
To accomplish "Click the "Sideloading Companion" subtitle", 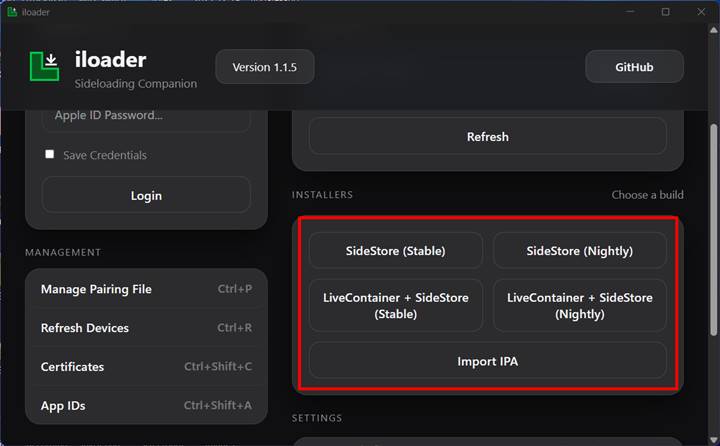I will (x=136, y=84).
